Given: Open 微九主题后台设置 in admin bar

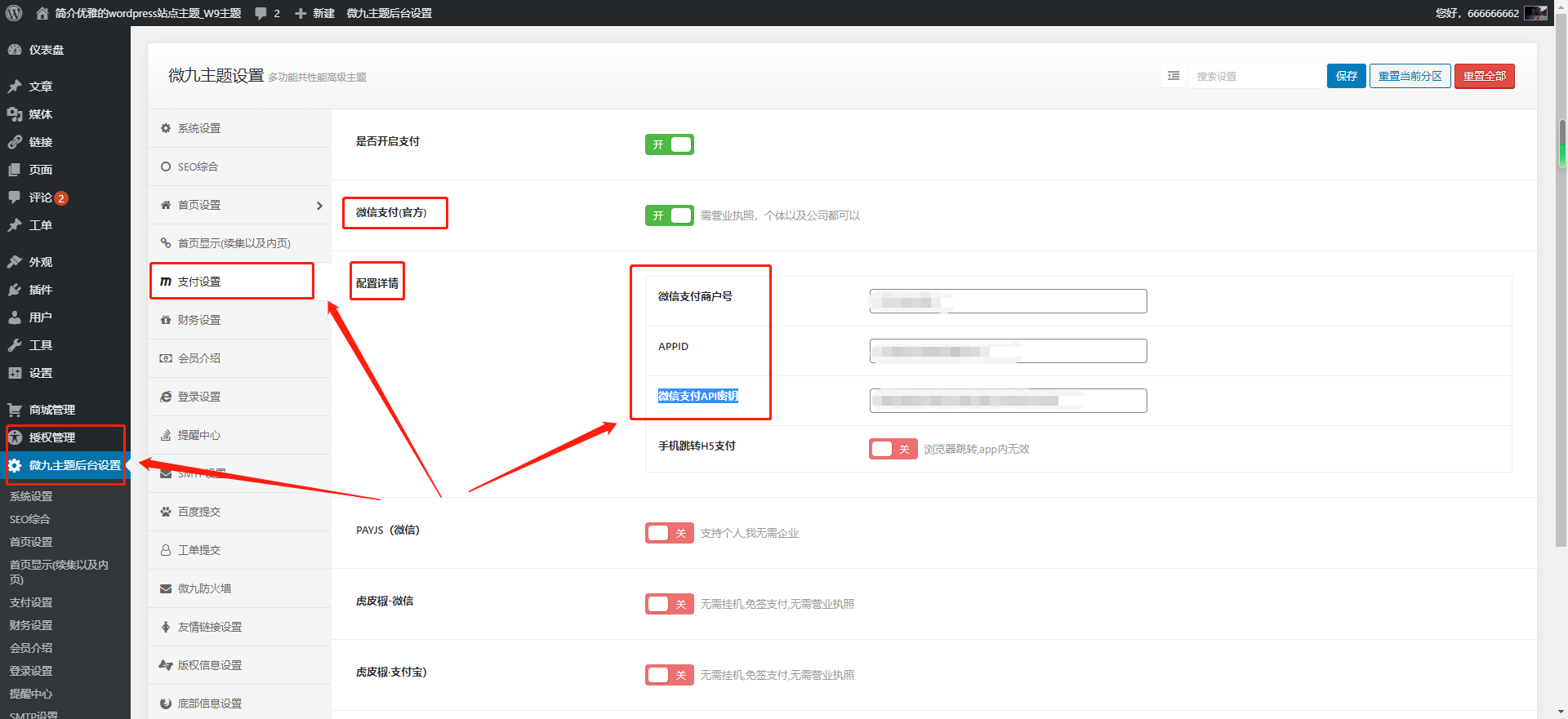Looking at the screenshot, I should 389,13.
